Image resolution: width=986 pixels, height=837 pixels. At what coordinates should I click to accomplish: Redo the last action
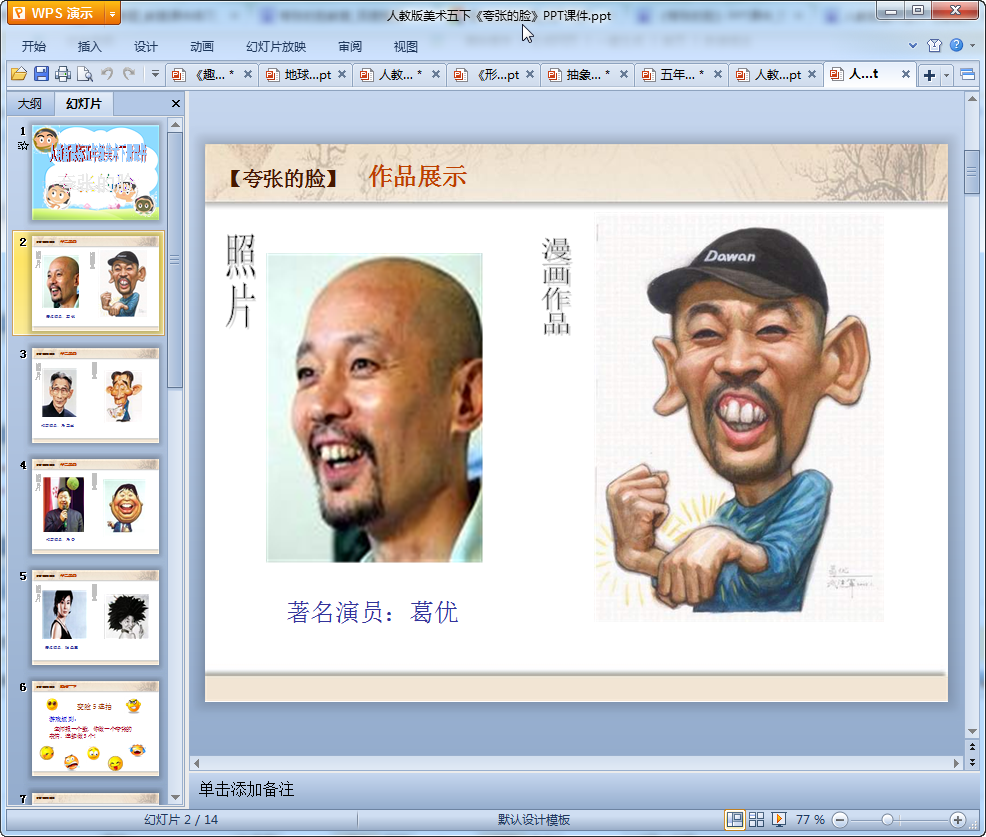click(x=129, y=74)
